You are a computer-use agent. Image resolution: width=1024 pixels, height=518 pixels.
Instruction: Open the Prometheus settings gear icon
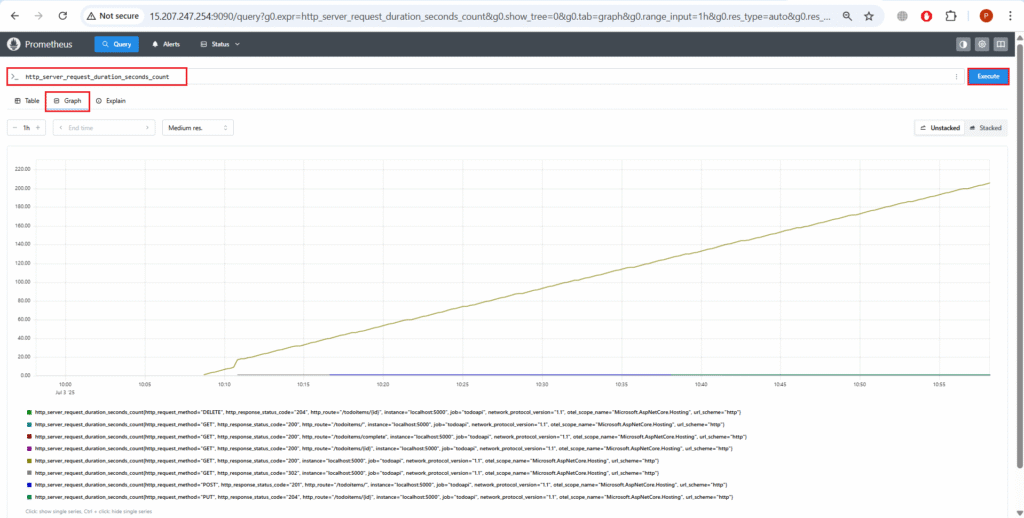(982, 44)
